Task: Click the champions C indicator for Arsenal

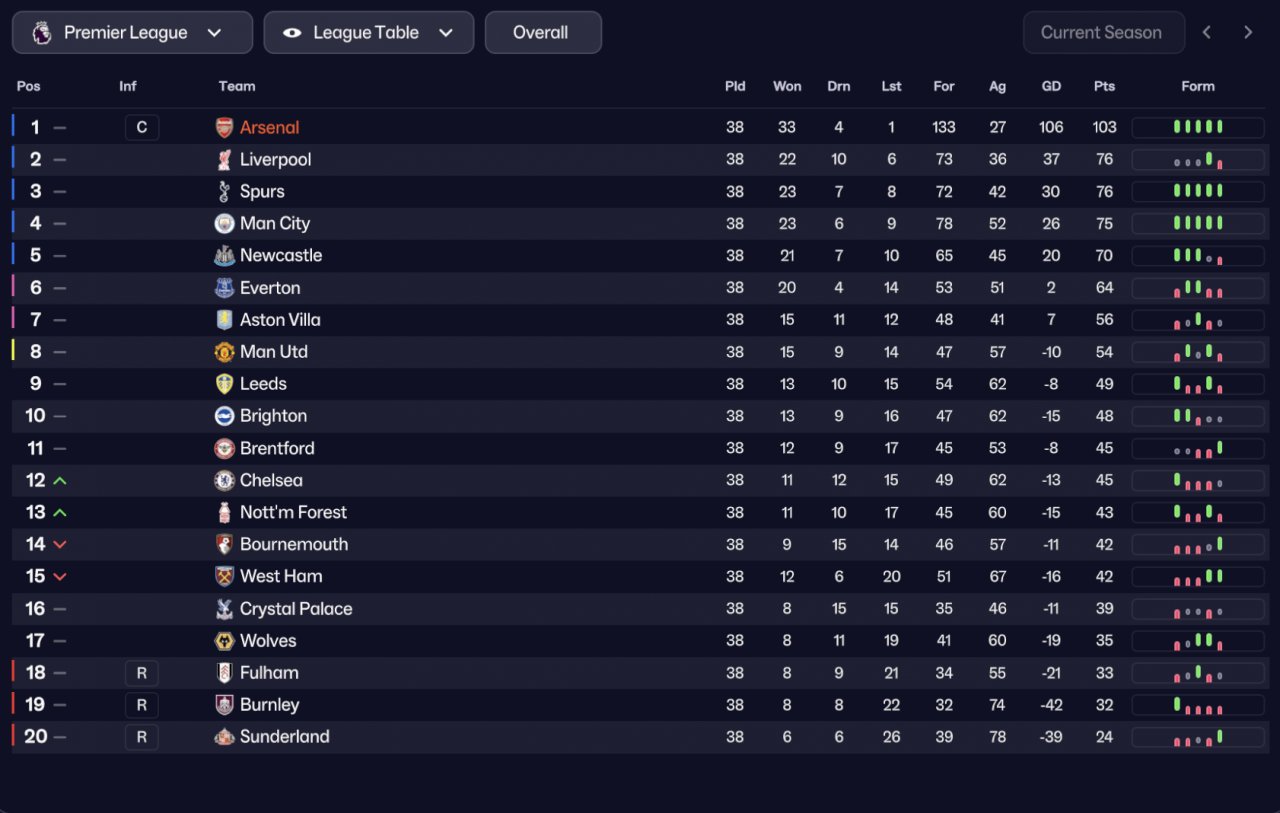Action: point(142,128)
